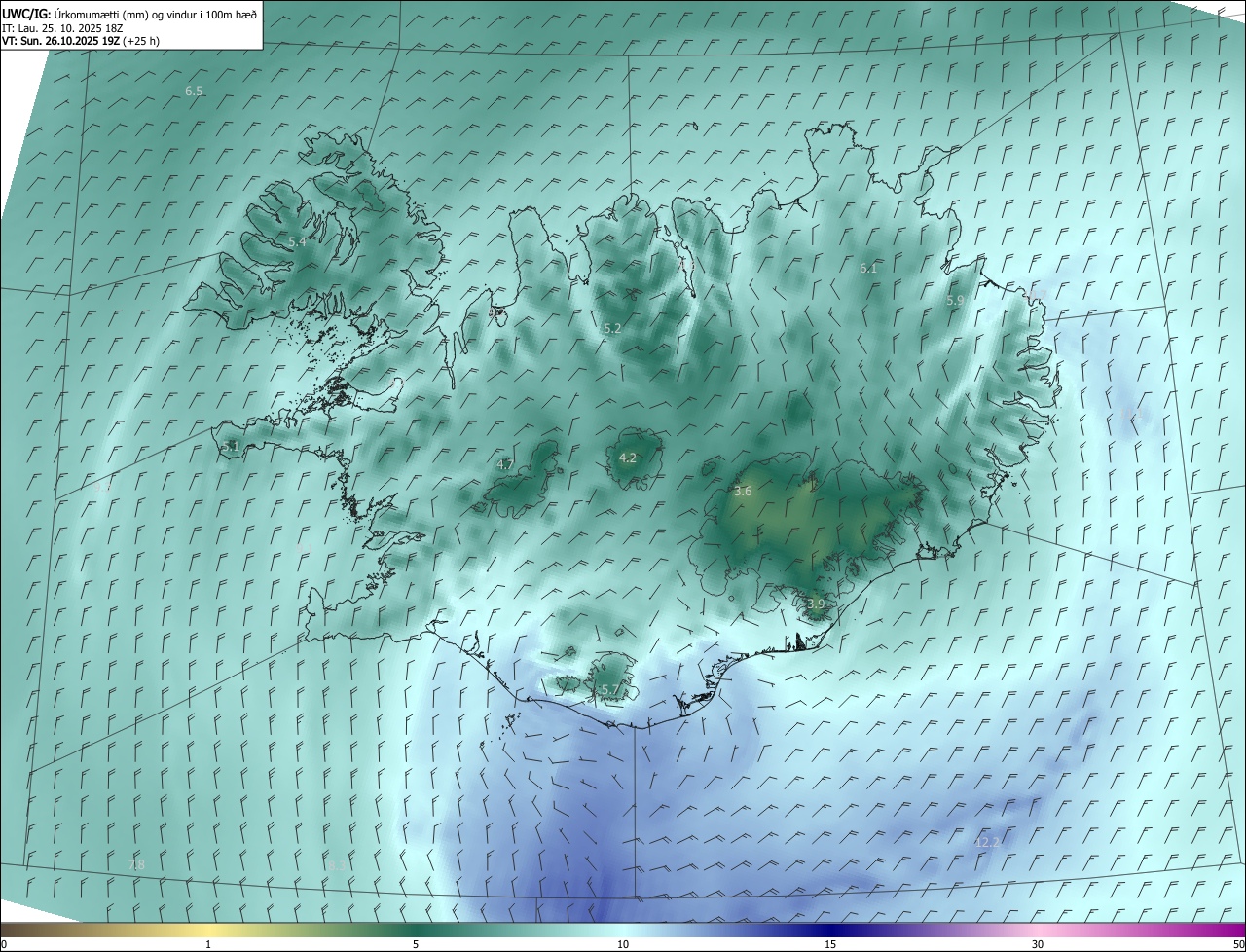The height and width of the screenshot is (952, 1246).
Task: Click the 15 tick on the color scale
Action: click(830, 944)
